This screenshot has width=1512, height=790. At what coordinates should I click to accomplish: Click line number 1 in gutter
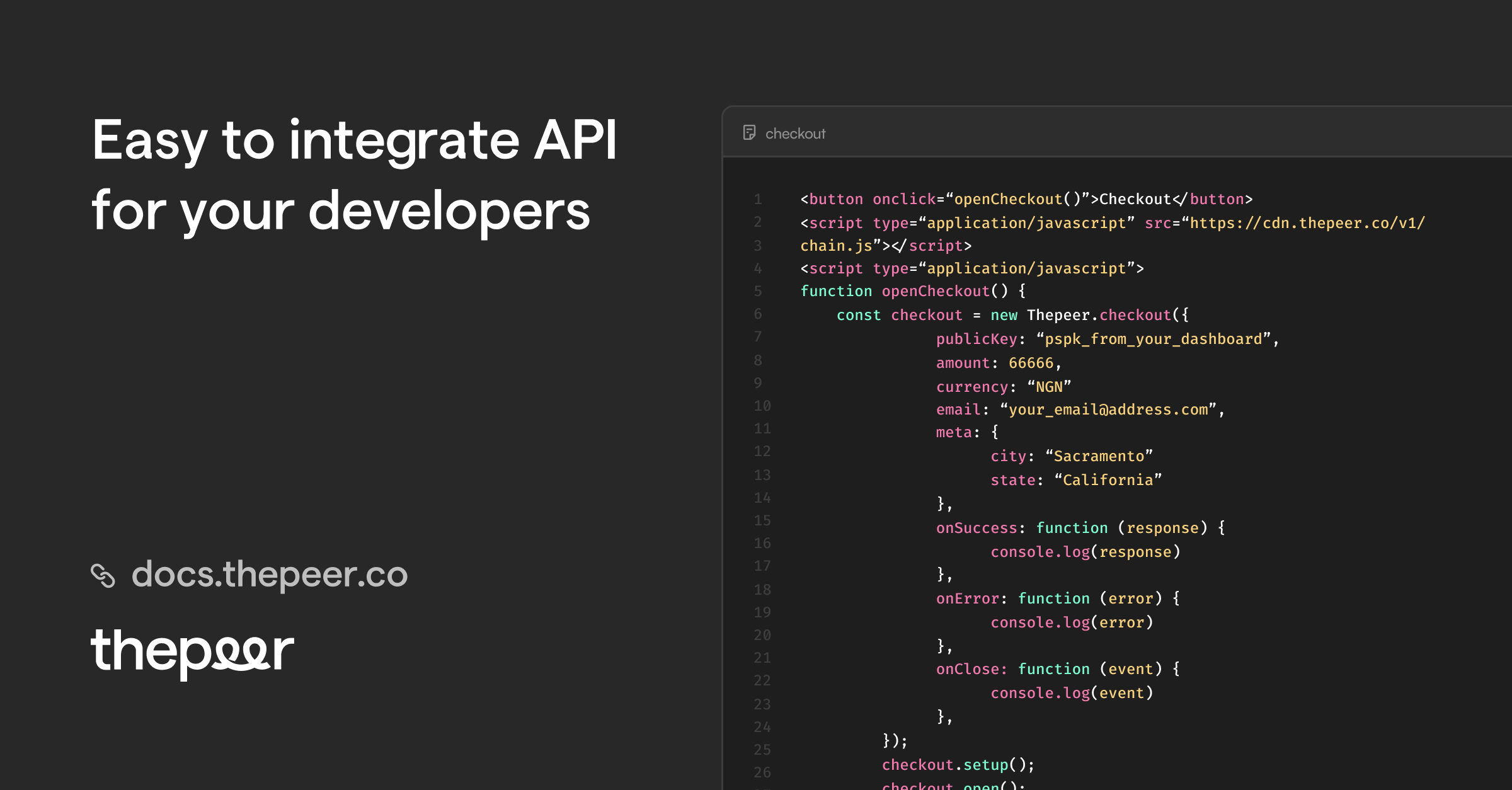point(758,200)
